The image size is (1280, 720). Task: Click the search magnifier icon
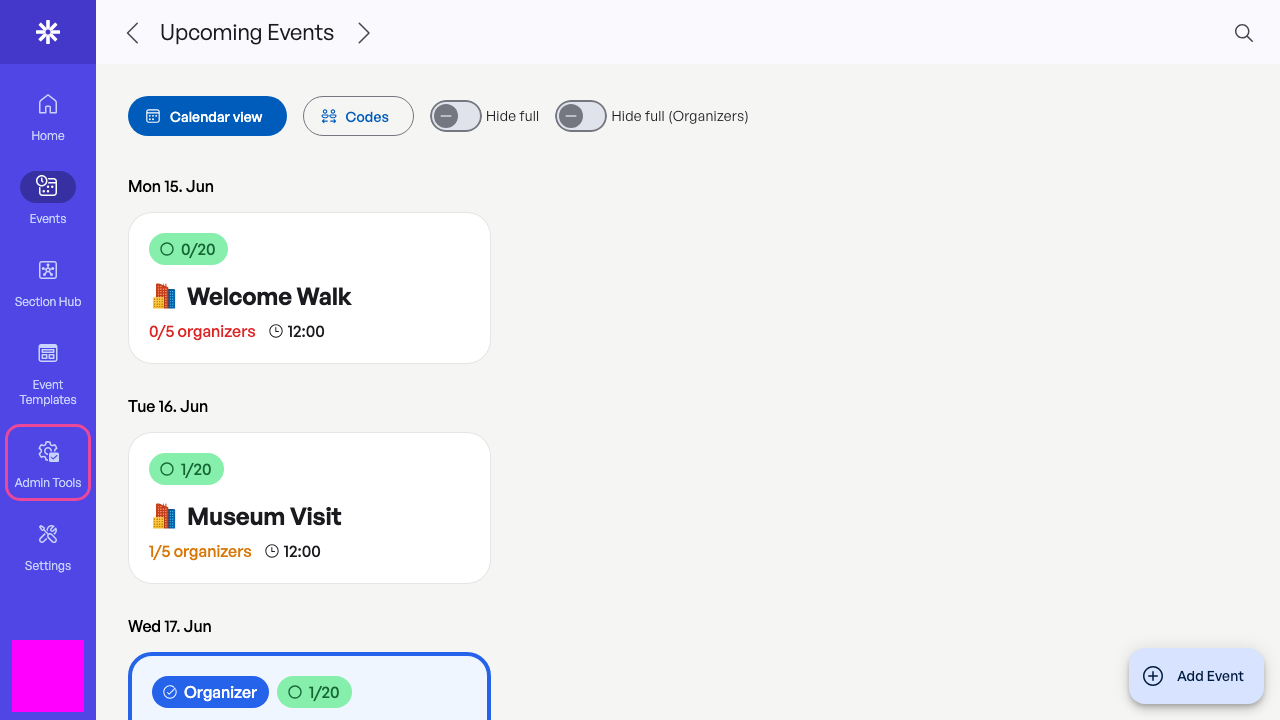point(1244,33)
